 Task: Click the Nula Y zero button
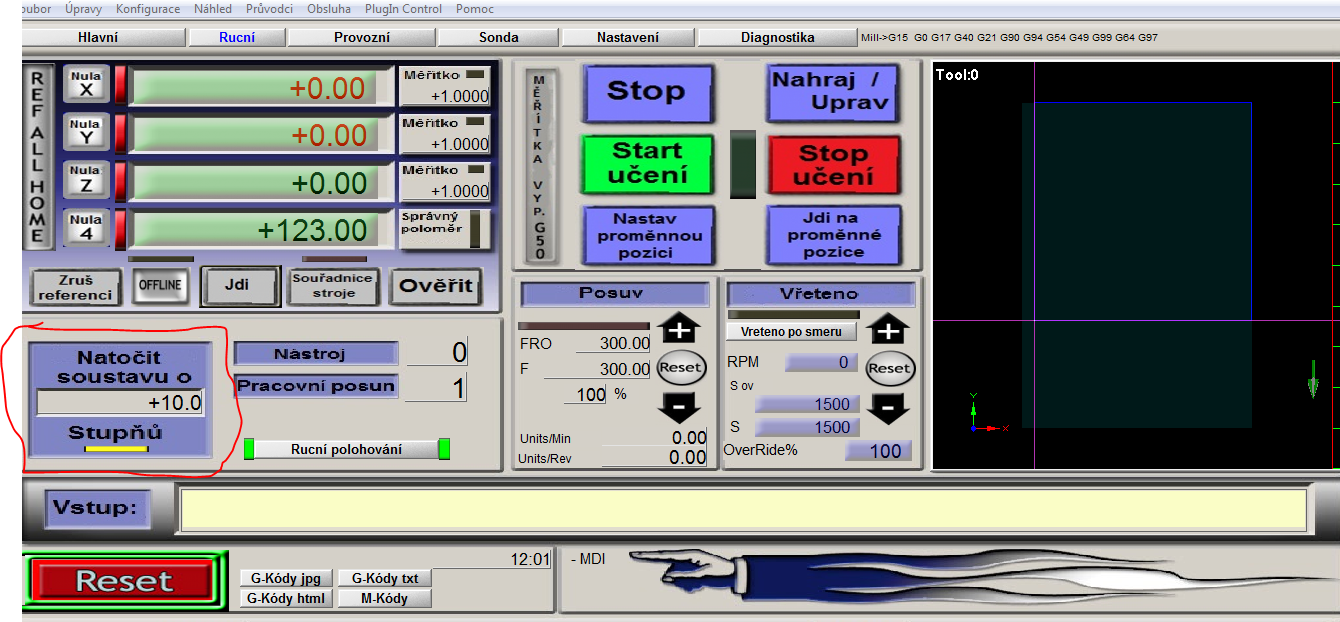tap(86, 131)
